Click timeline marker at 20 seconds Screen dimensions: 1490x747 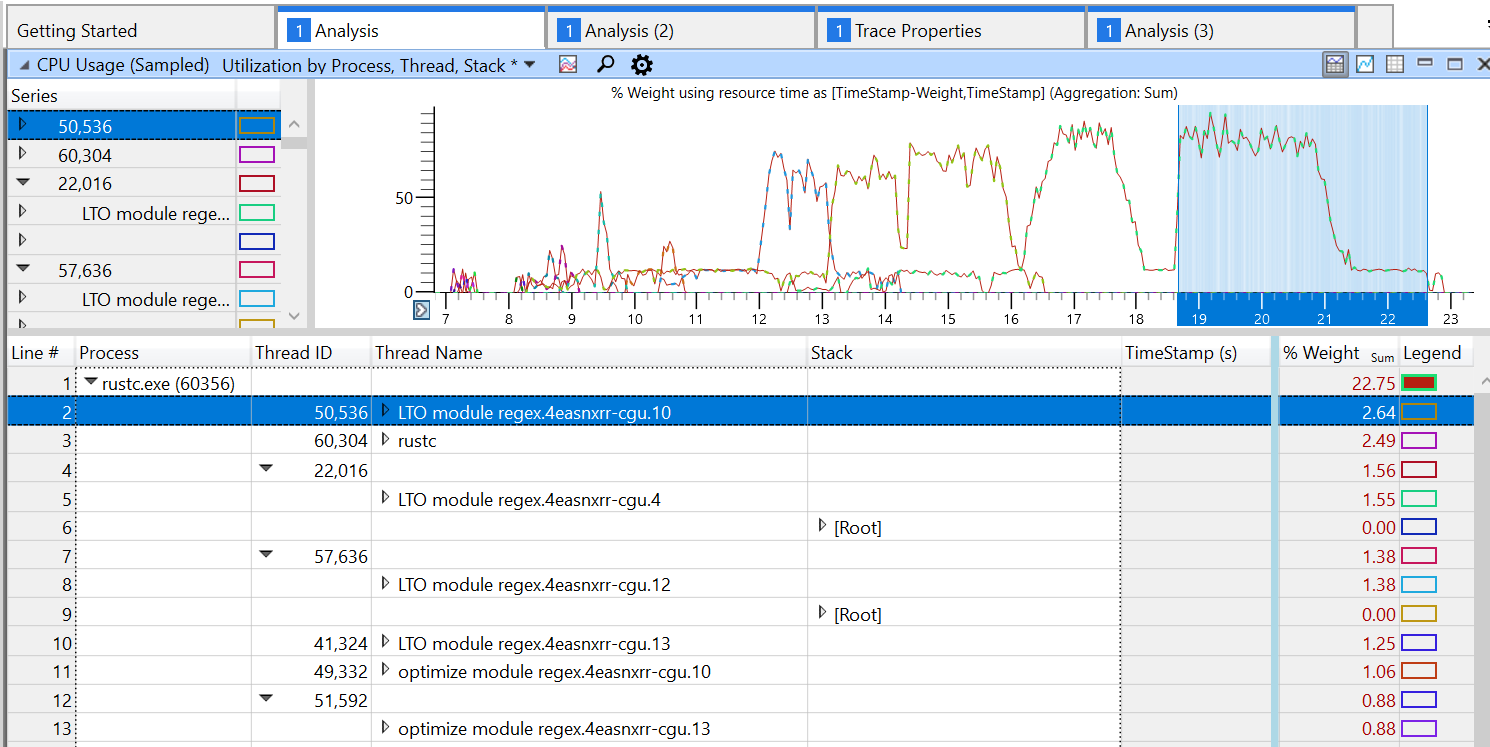(1262, 320)
